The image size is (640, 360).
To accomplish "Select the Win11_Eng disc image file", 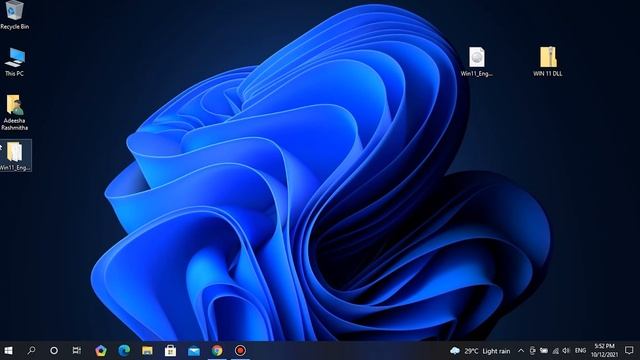I will [x=476, y=62].
